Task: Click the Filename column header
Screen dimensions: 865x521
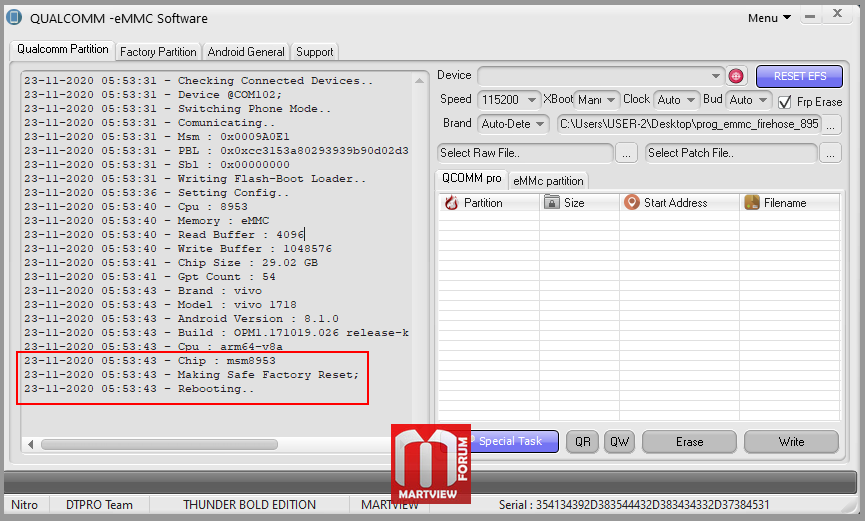Action: [789, 203]
